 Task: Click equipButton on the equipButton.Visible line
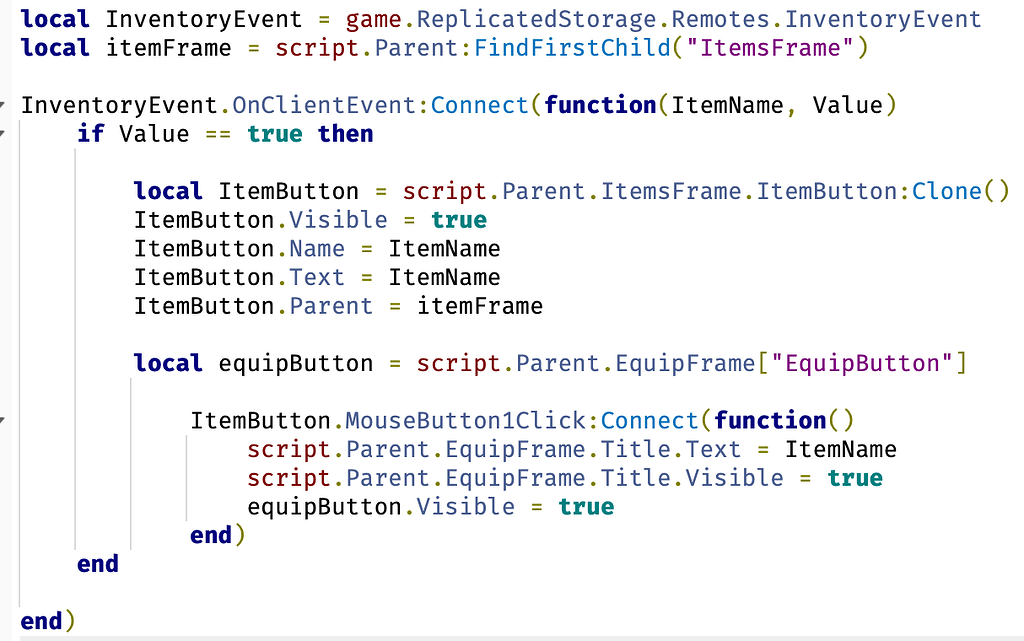click(x=324, y=507)
